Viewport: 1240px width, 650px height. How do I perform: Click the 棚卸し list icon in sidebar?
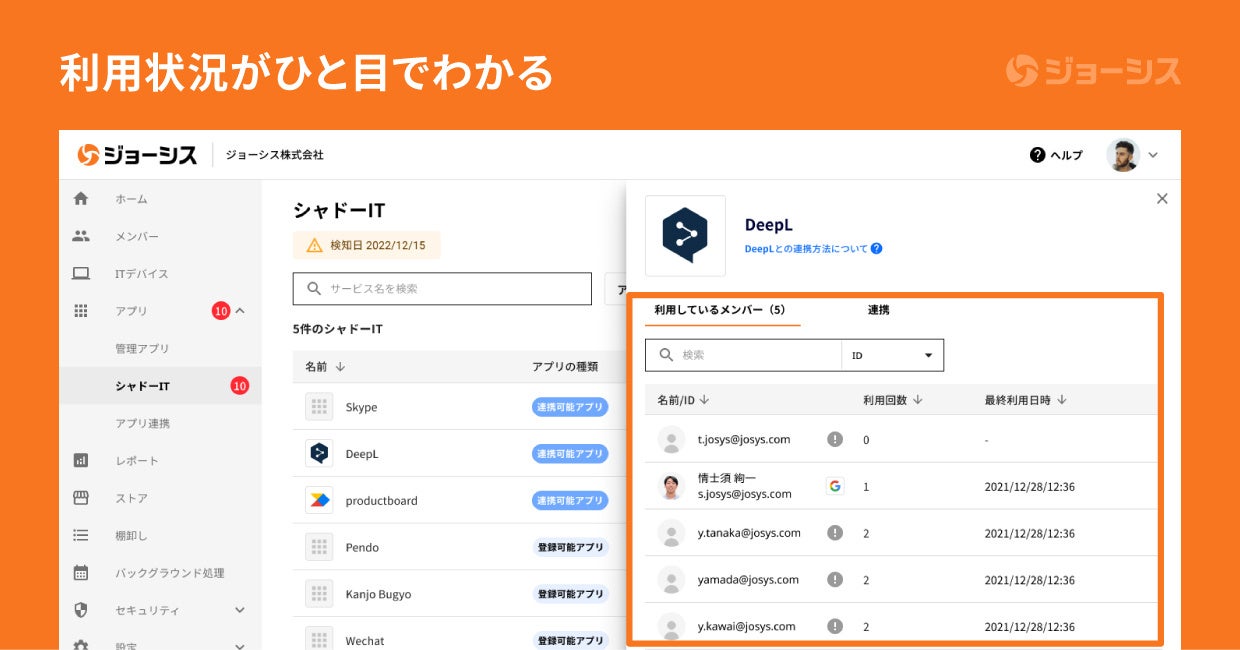[x=81, y=535]
